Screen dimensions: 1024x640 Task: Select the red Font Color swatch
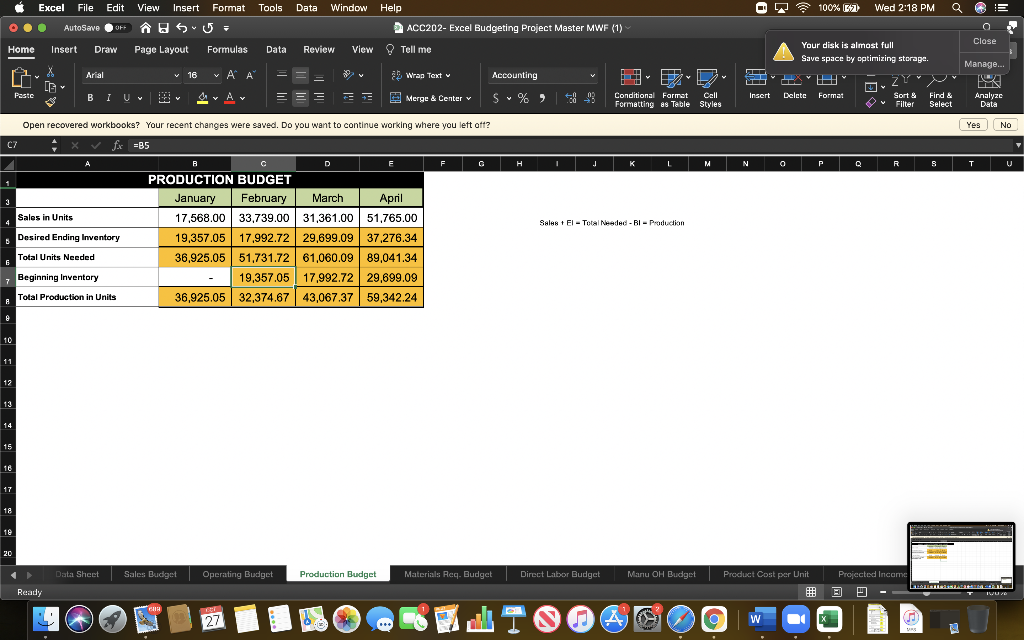(229, 101)
